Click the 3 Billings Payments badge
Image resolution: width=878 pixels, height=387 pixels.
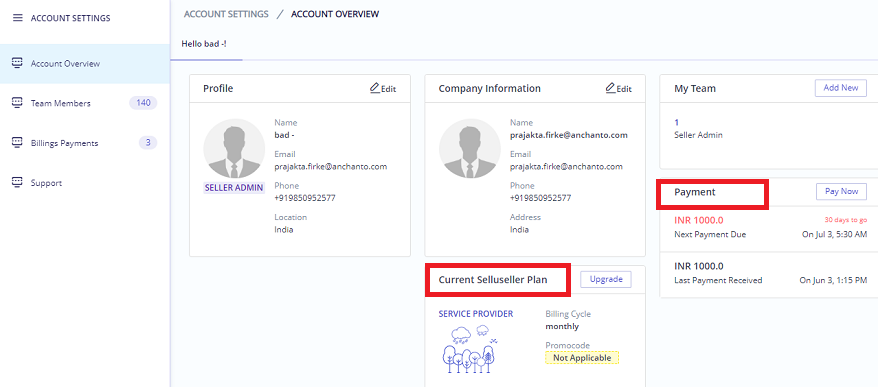point(148,143)
